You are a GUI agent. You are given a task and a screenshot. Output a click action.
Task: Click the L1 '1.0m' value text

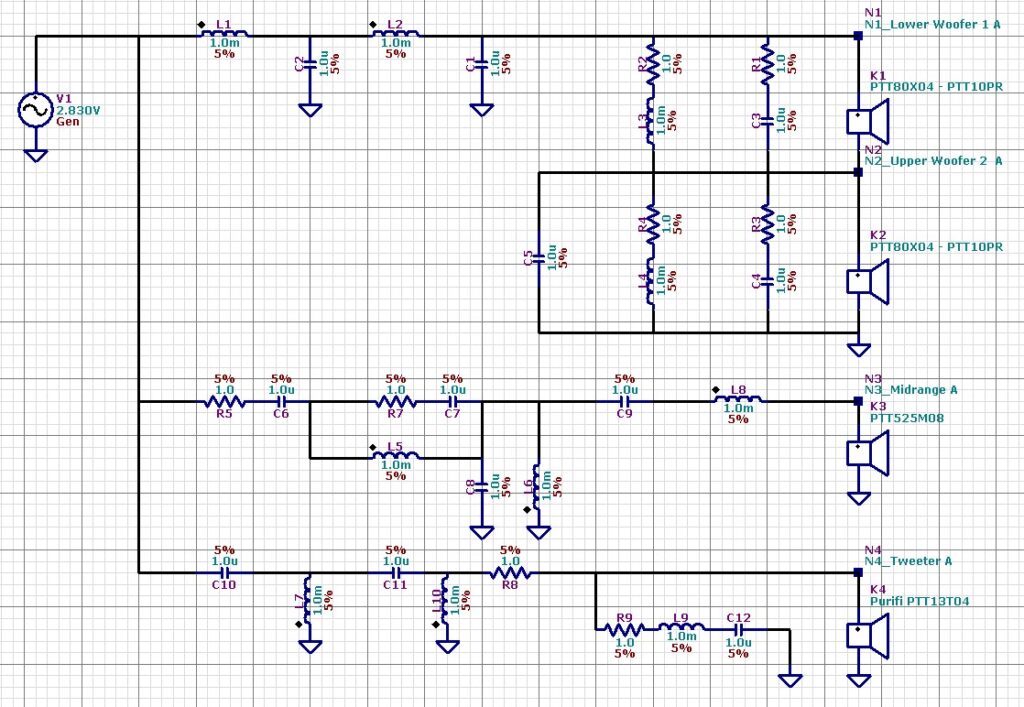[224, 43]
